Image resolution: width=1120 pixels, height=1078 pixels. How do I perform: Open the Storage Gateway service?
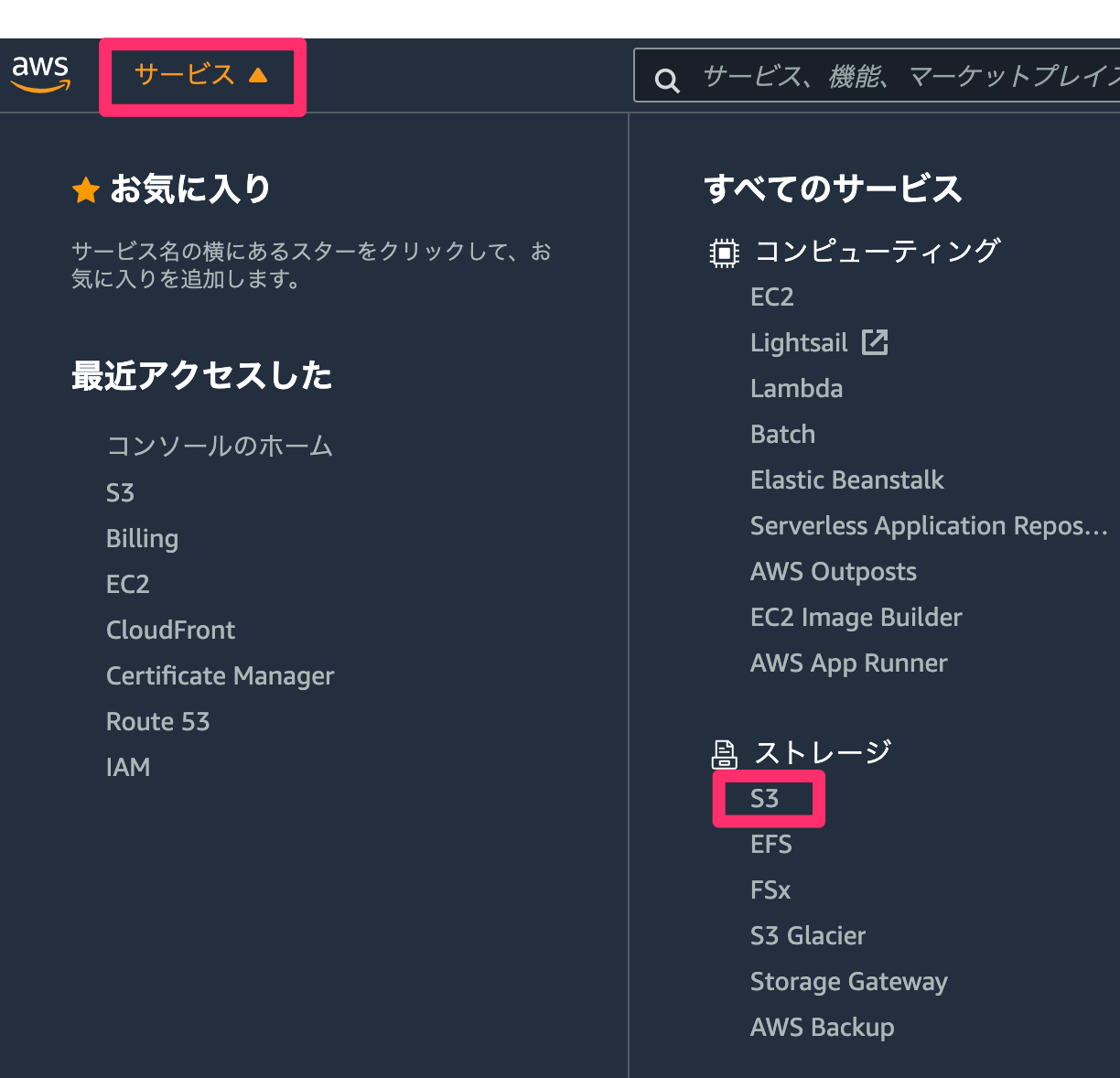848,981
